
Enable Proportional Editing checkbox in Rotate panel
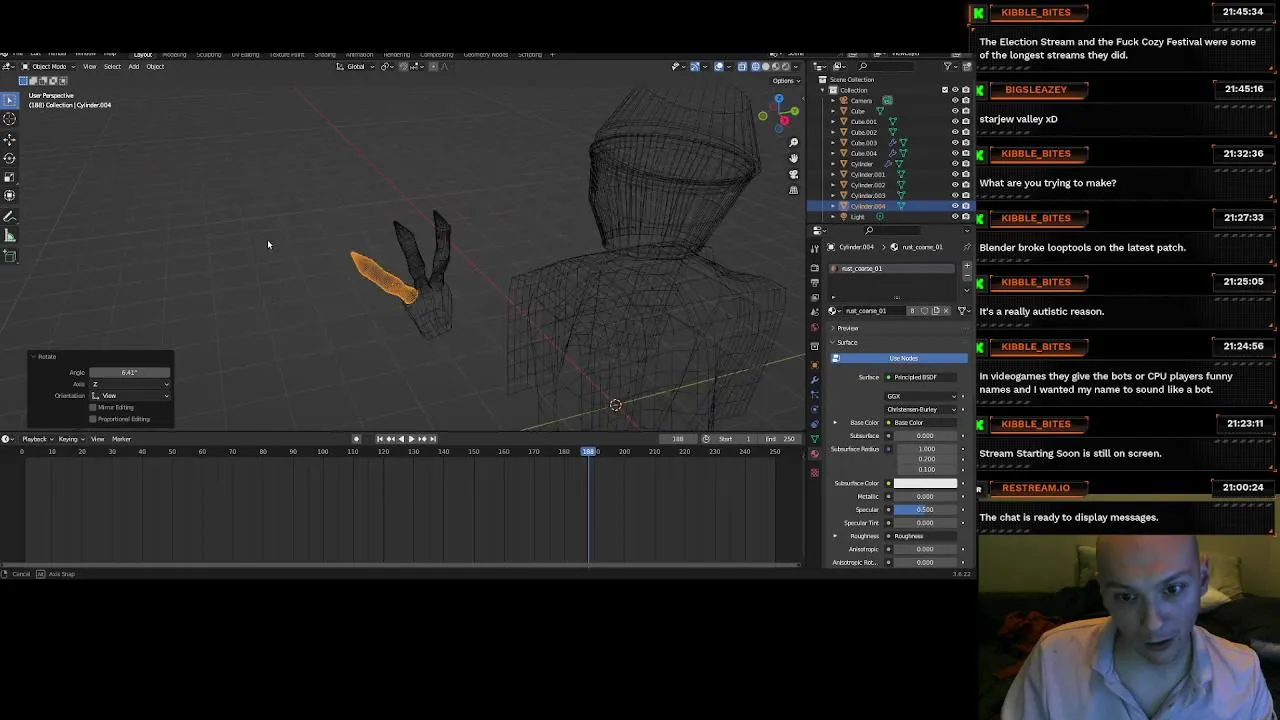point(93,419)
